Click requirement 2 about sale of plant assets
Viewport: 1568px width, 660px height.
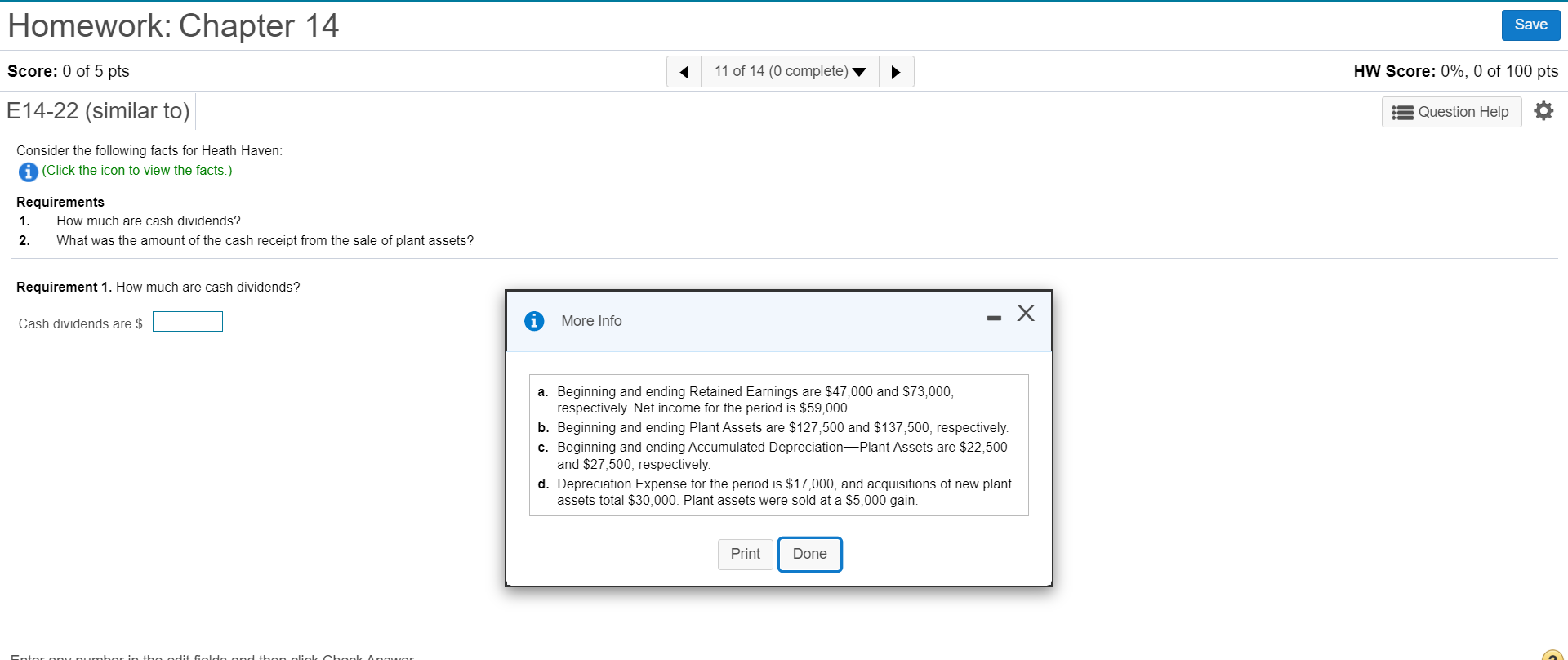click(x=265, y=241)
